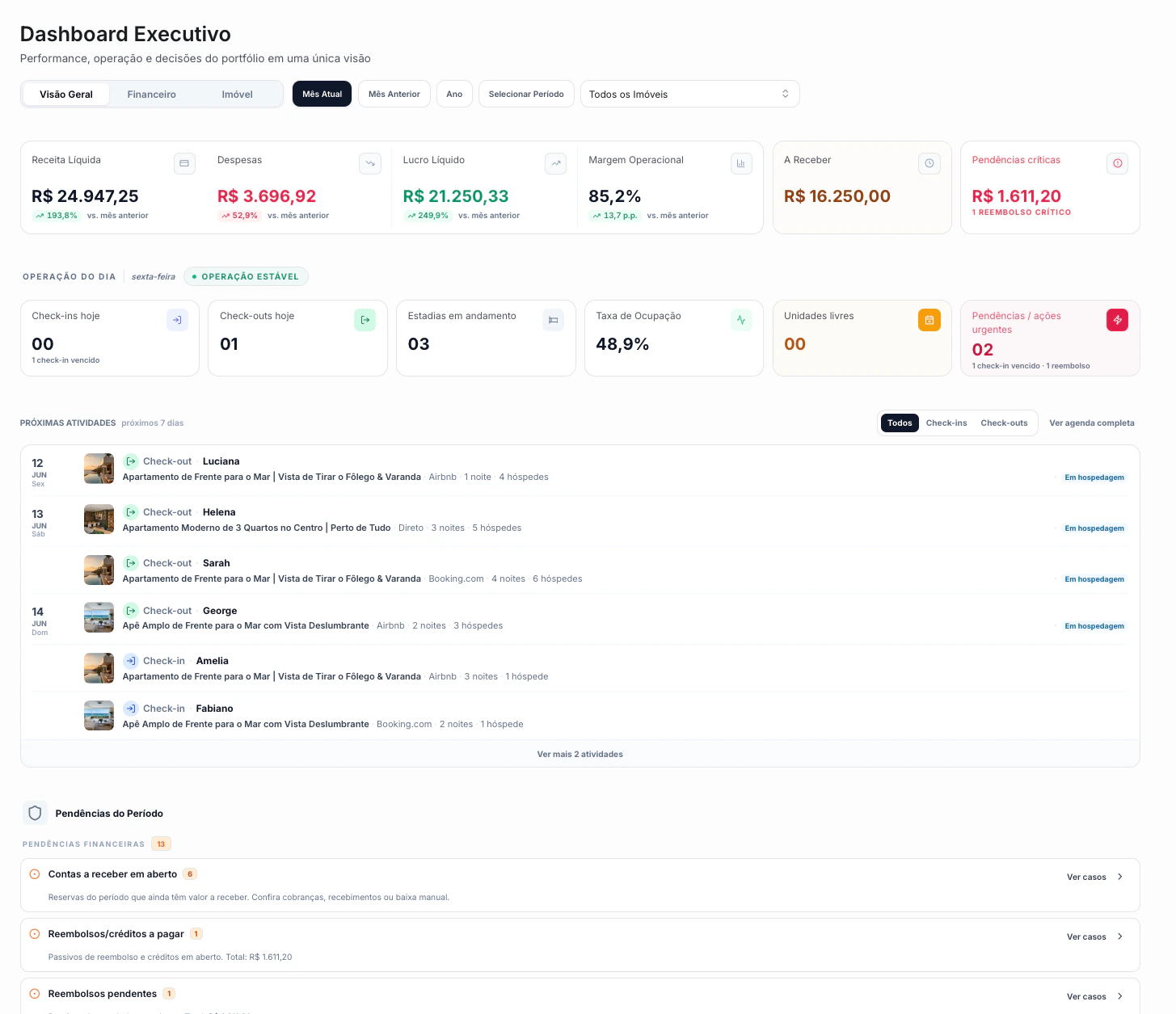Expand list with Ver mais 2 atividades

[580, 754]
